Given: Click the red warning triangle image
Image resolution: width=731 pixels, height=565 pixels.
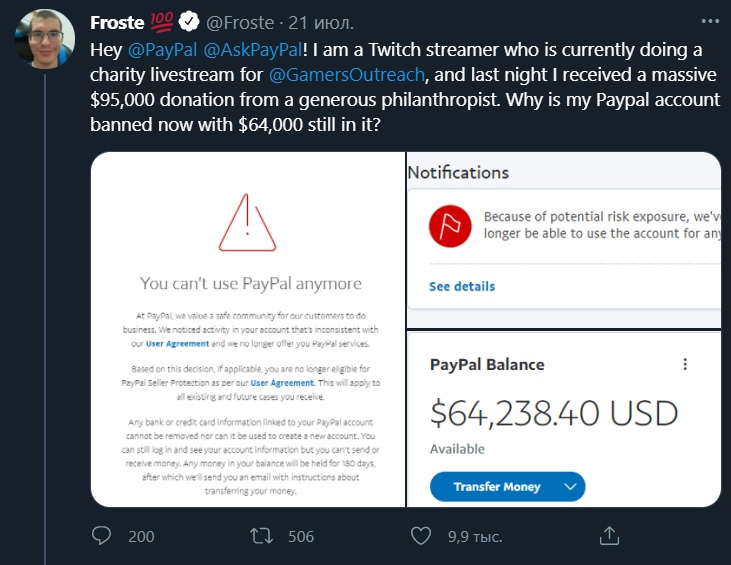Looking at the screenshot, I should pyautogui.click(x=248, y=223).
